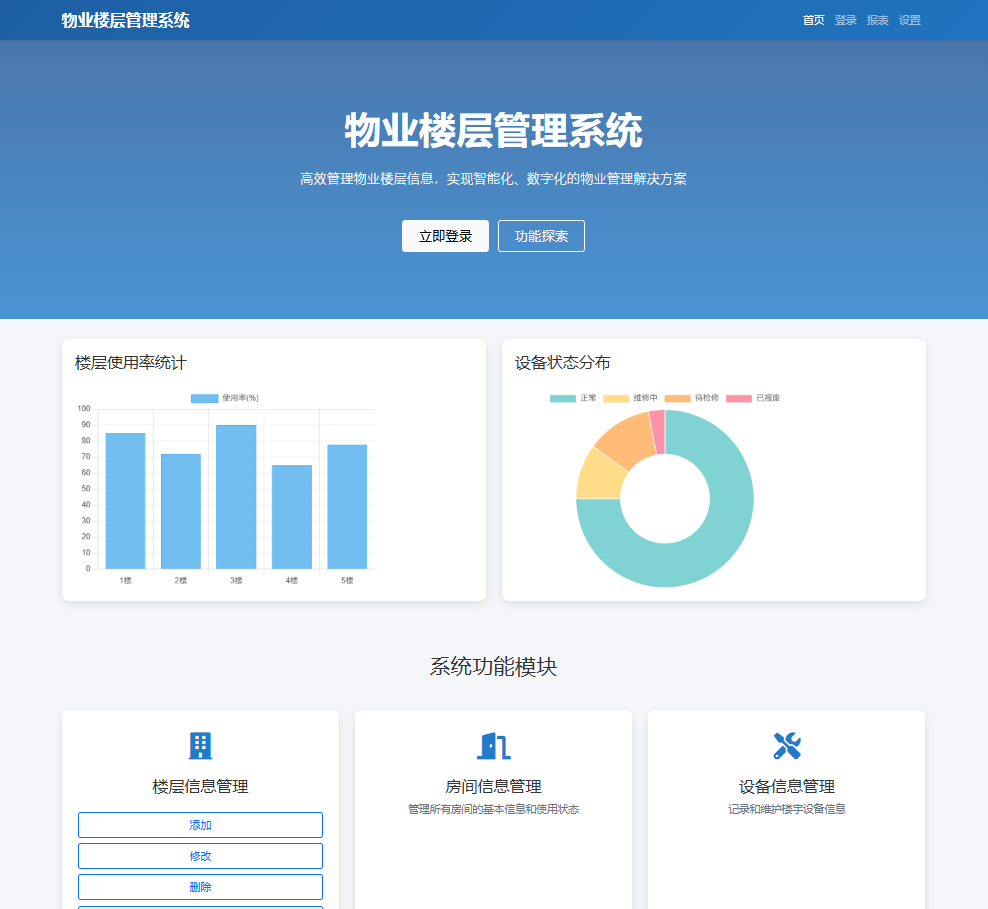Select 登录 in the top navigation

845,19
